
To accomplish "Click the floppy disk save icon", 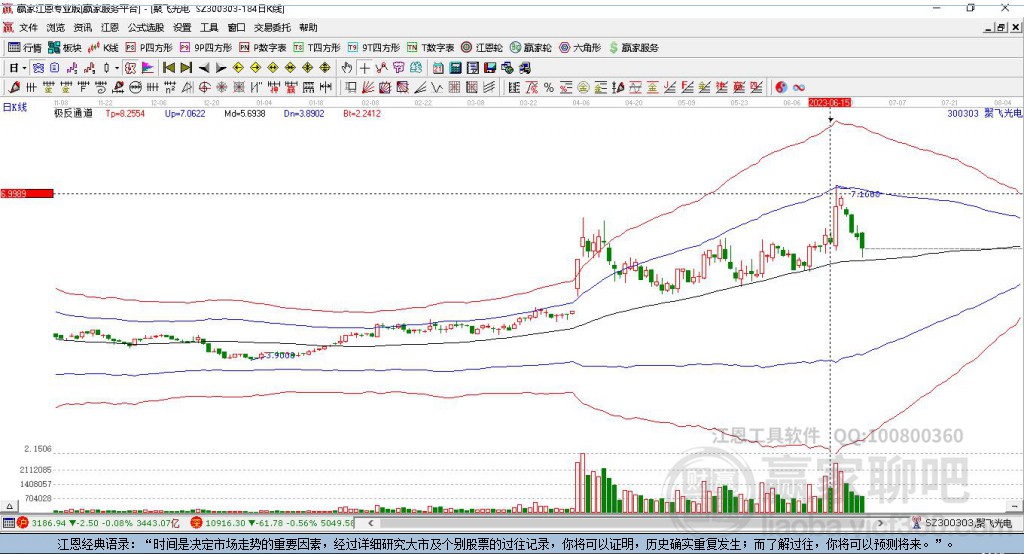I will [x=490, y=68].
